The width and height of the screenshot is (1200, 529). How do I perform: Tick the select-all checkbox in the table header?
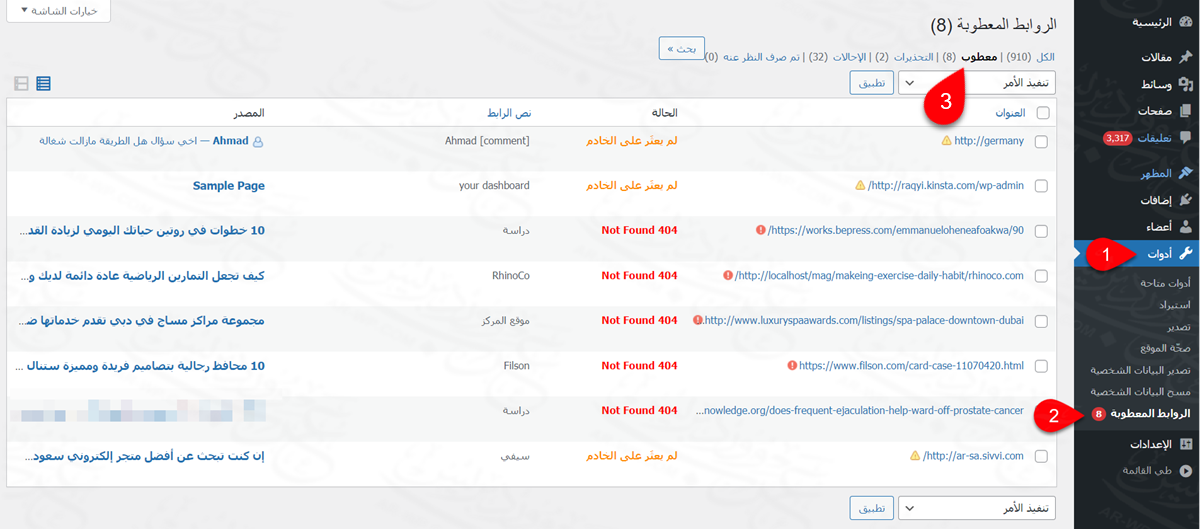pos(1042,113)
